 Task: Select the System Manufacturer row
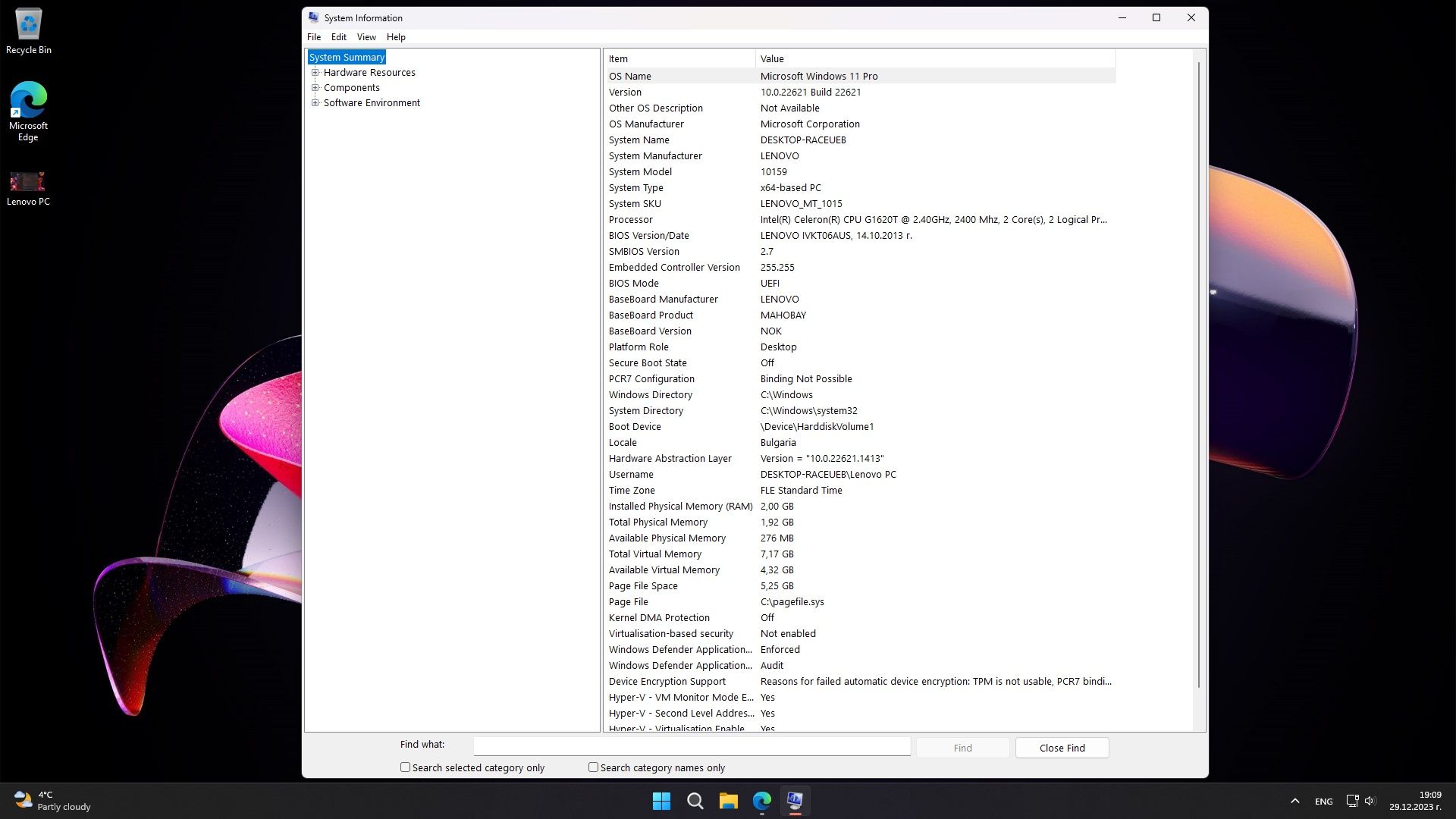point(860,156)
